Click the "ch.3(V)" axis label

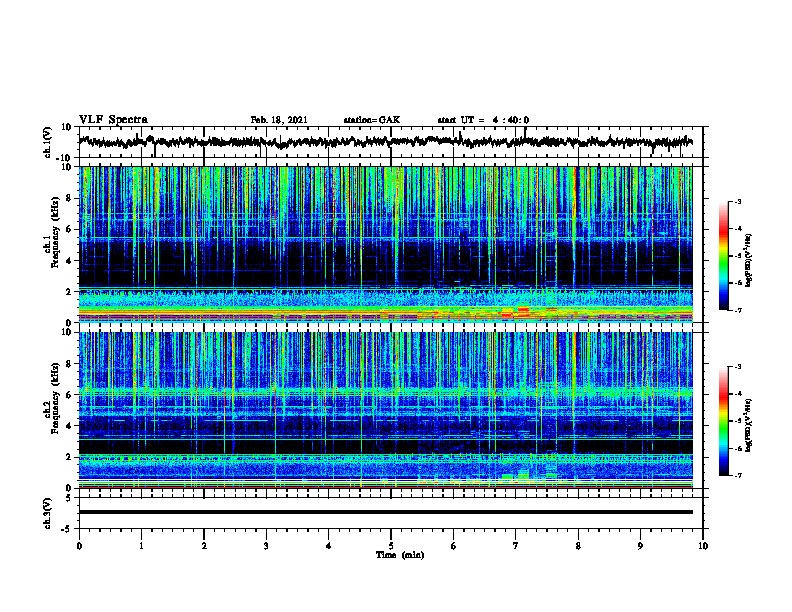[x=48, y=513]
